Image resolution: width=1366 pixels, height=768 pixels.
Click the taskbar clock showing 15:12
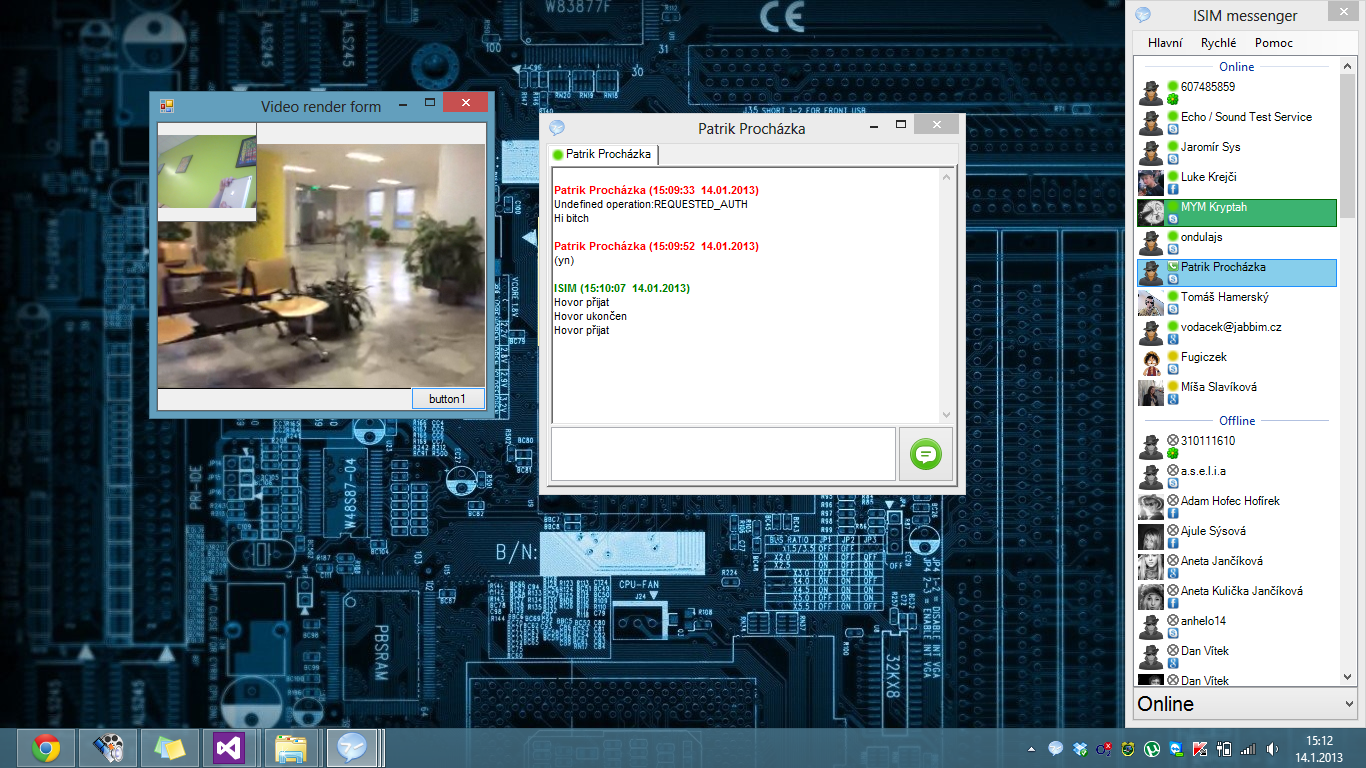pyautogui.click(x=1320, y=748)
